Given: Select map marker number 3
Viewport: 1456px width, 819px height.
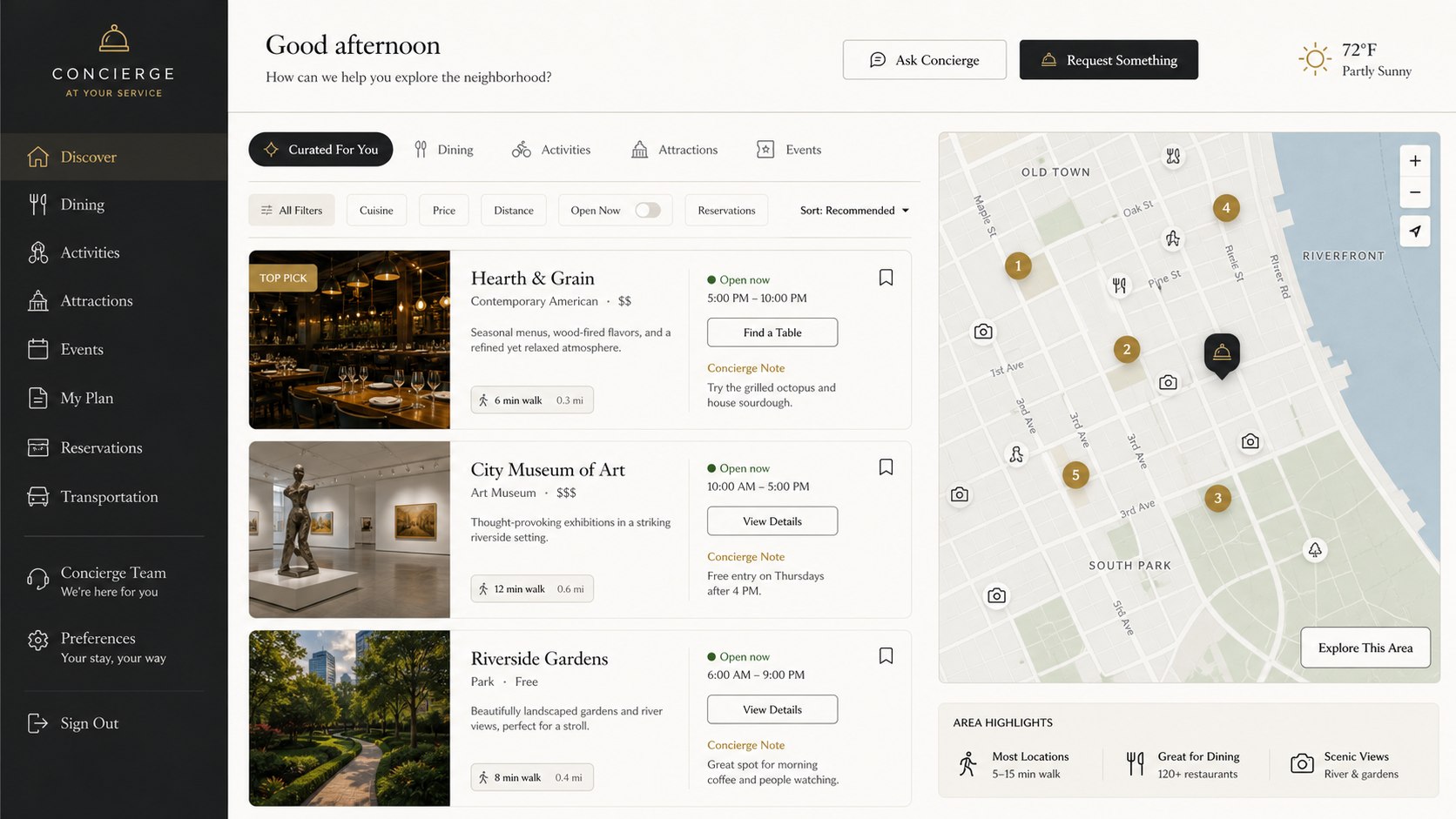Looking at the screenshot, I should [1217, 498].
